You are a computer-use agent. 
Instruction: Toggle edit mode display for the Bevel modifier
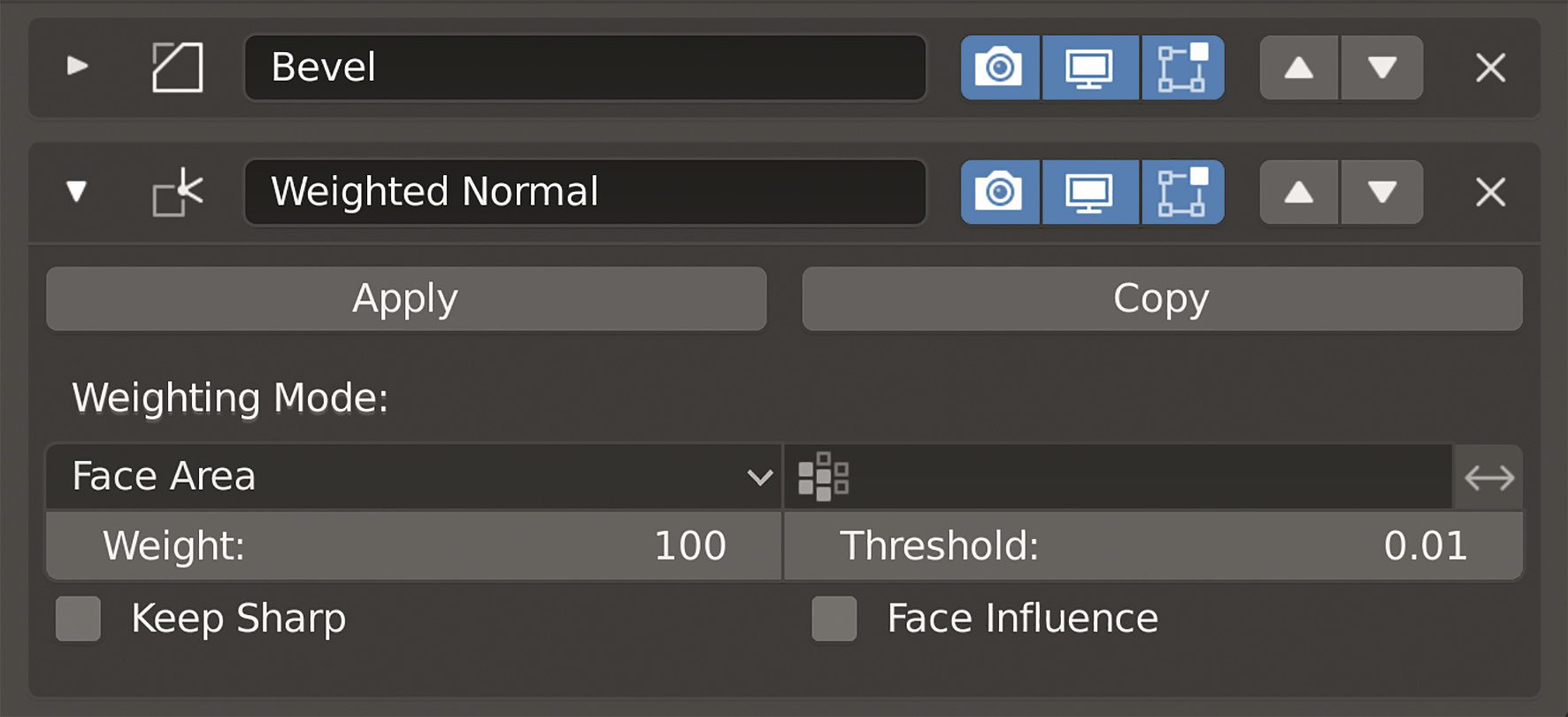(1182, 67)
